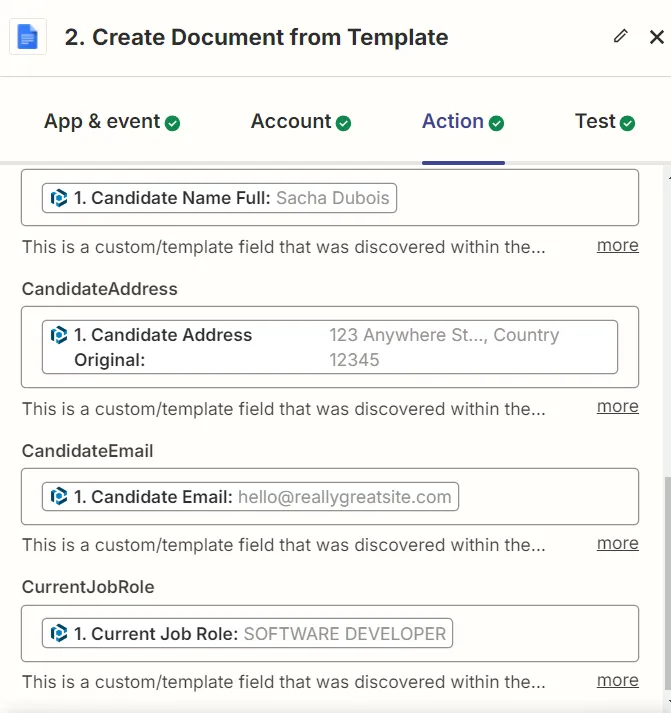Click the Candidate Email pill icon
Screen dimensions: 671x713
click(59, 497)
